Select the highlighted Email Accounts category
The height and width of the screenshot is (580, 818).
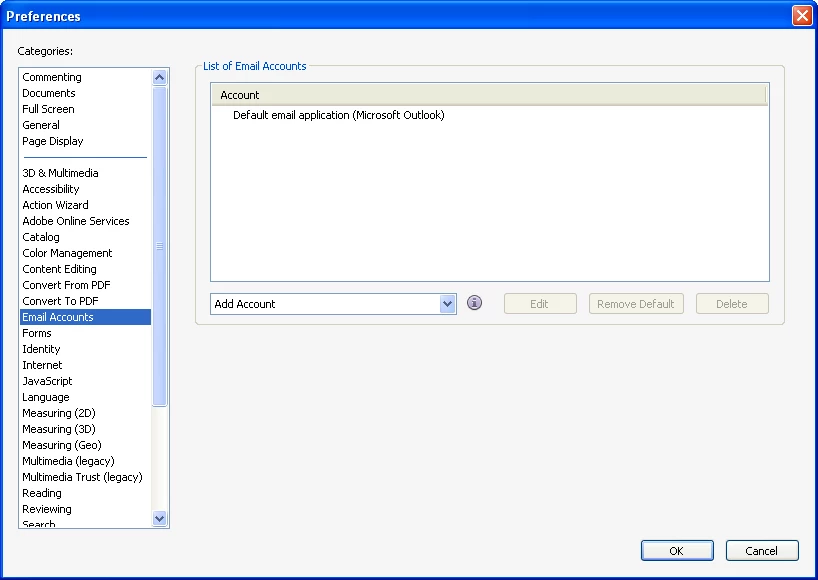[x=86, y=317]
